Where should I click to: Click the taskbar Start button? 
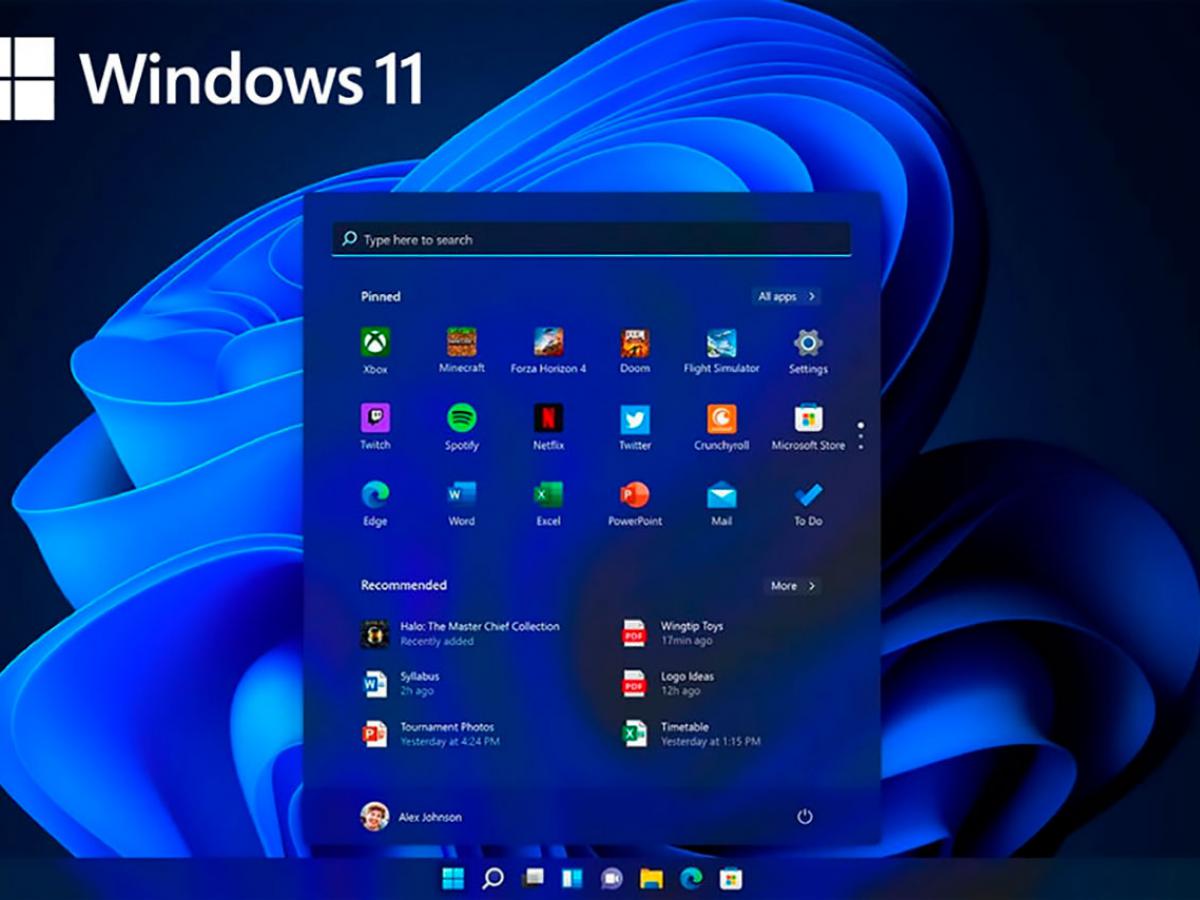(x=453, y=879)
